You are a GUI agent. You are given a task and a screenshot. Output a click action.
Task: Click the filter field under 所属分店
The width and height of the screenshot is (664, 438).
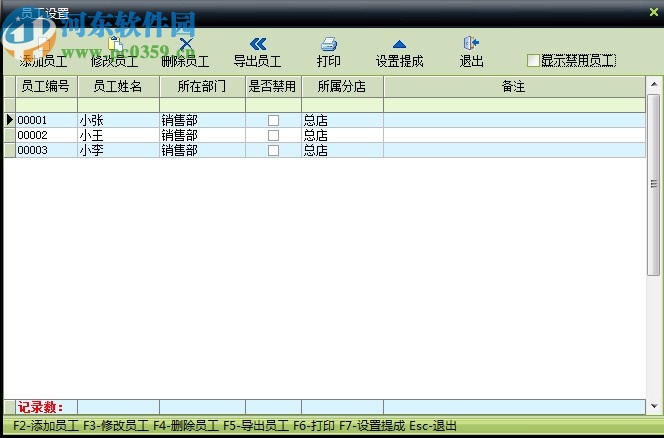click(x=342, y=105)
